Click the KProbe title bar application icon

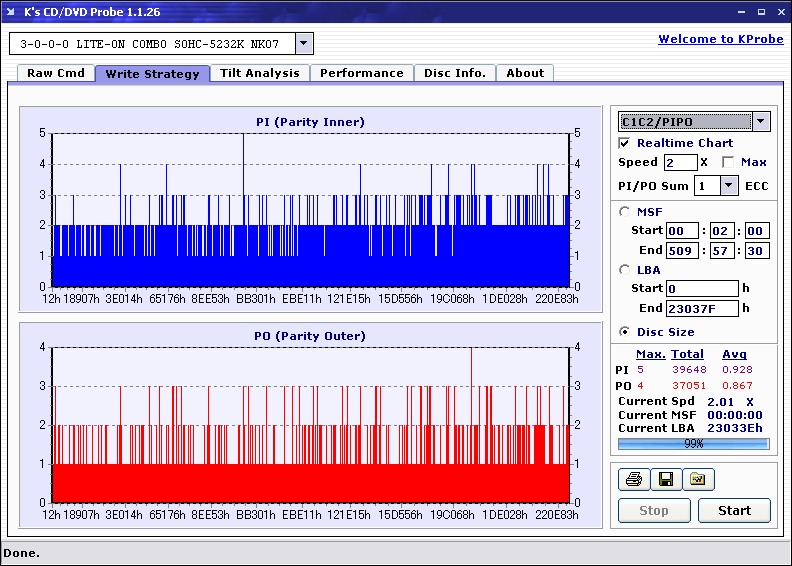click(12, 12)
